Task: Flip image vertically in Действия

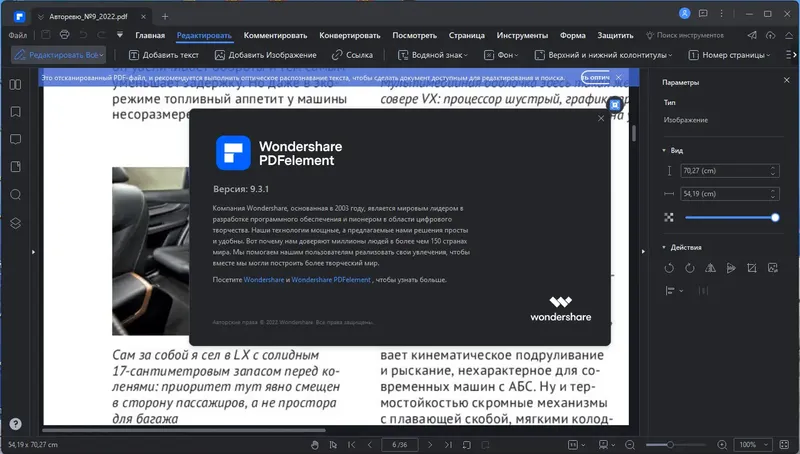Action: tap(731, 268)
